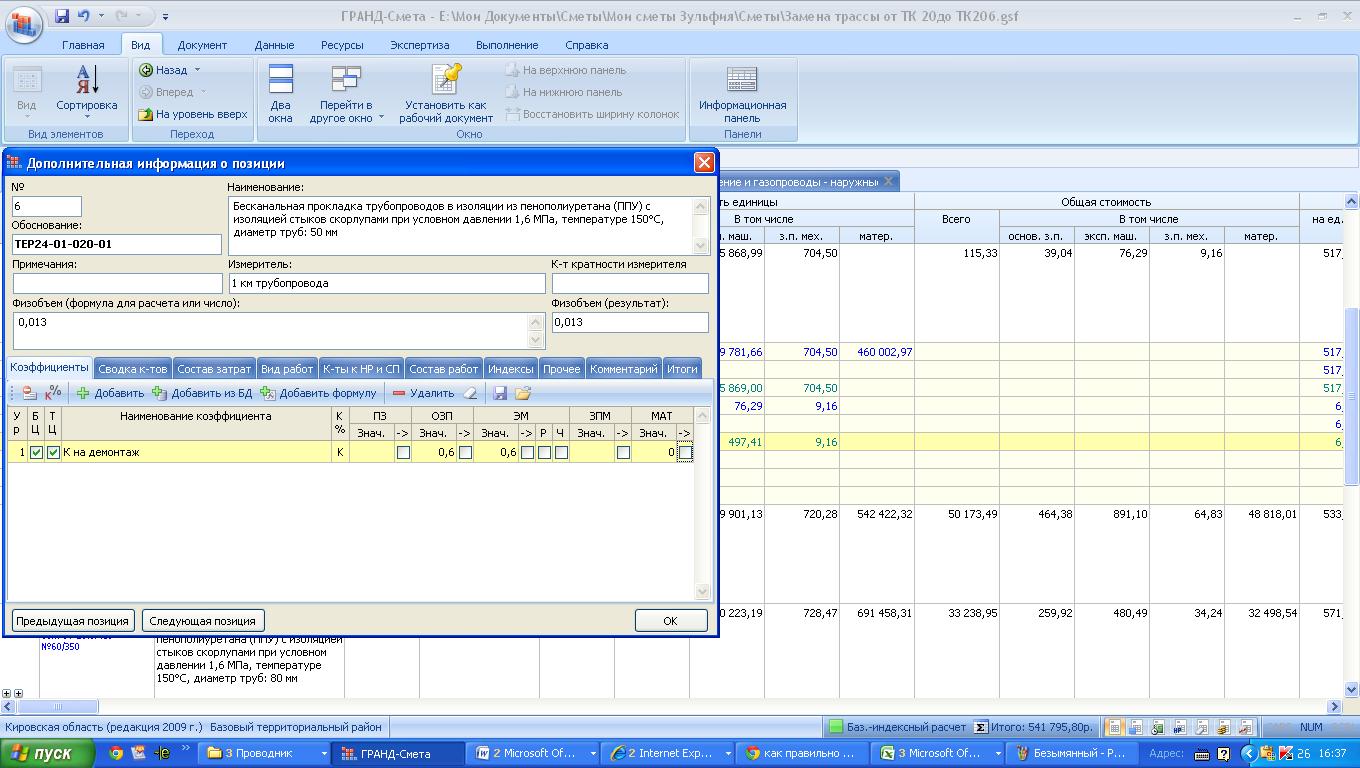Click the eraser icon next to Удалить

471,393
